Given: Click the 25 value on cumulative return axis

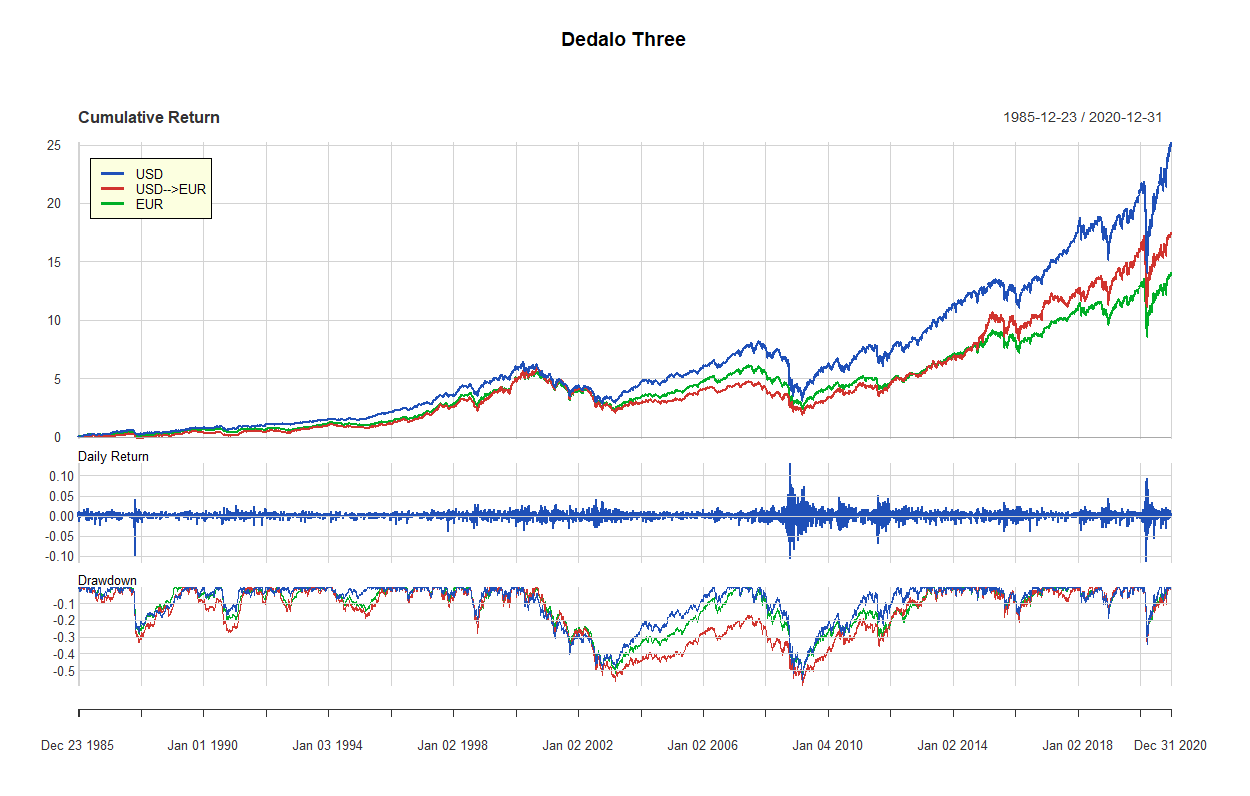Looking at the screenshot, I should [54, 146].
